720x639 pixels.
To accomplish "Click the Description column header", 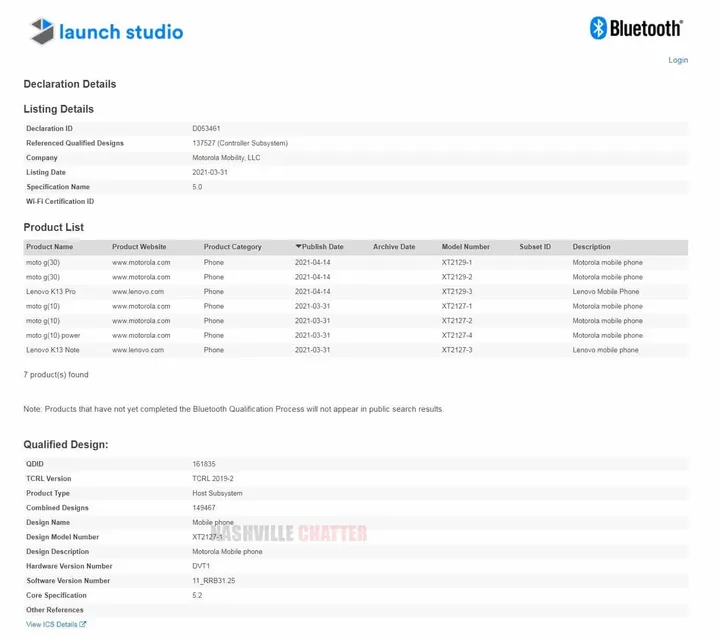I will [x=591, y=247].
